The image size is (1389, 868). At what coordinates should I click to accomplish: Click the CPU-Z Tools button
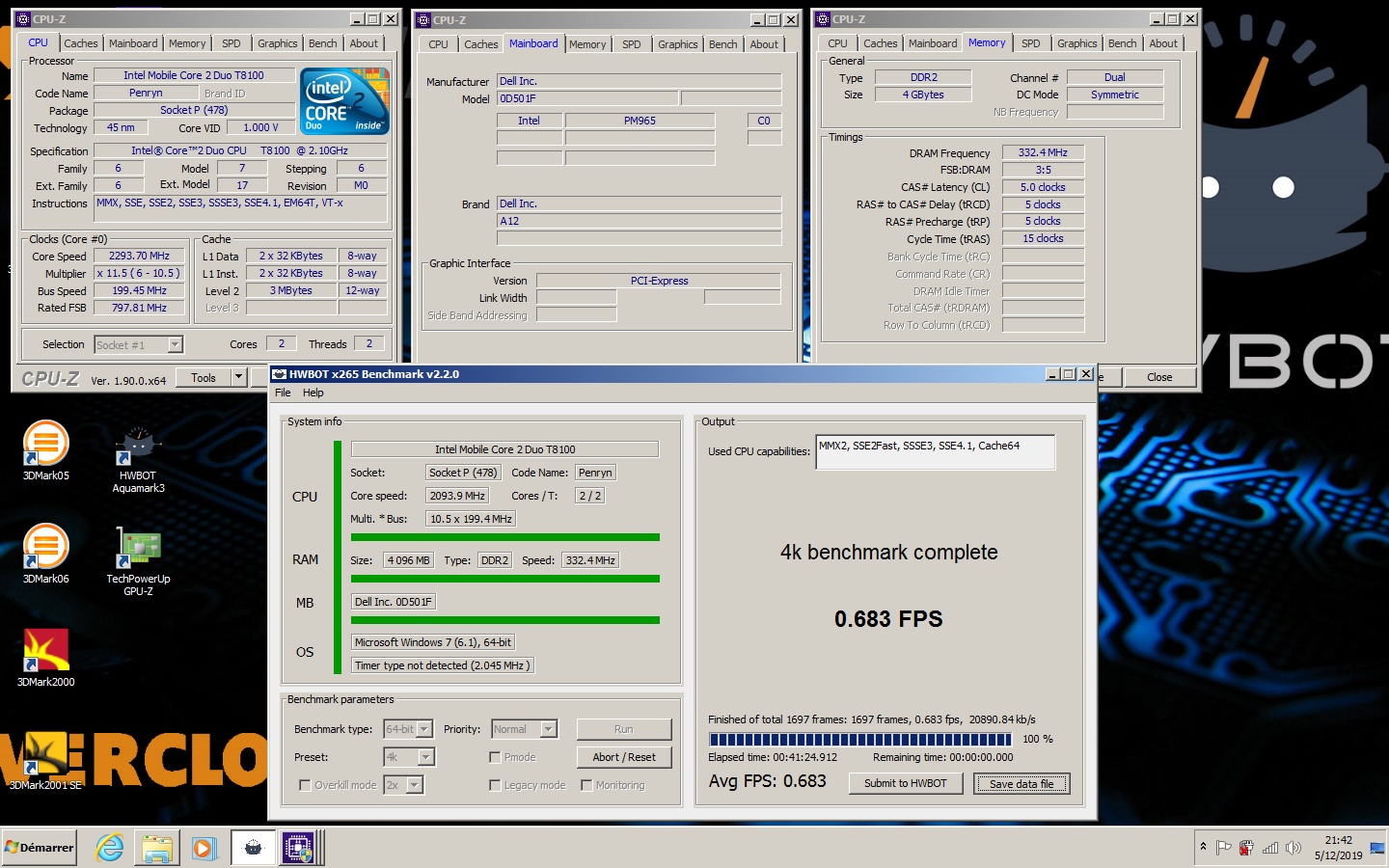coord(204,378)
